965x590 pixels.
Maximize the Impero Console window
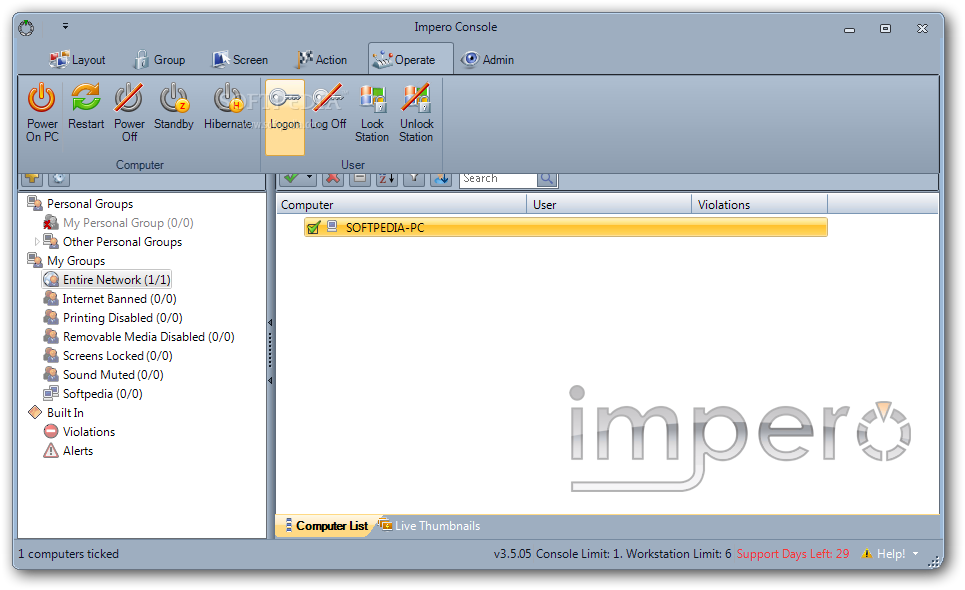click(x=885, y=28)
